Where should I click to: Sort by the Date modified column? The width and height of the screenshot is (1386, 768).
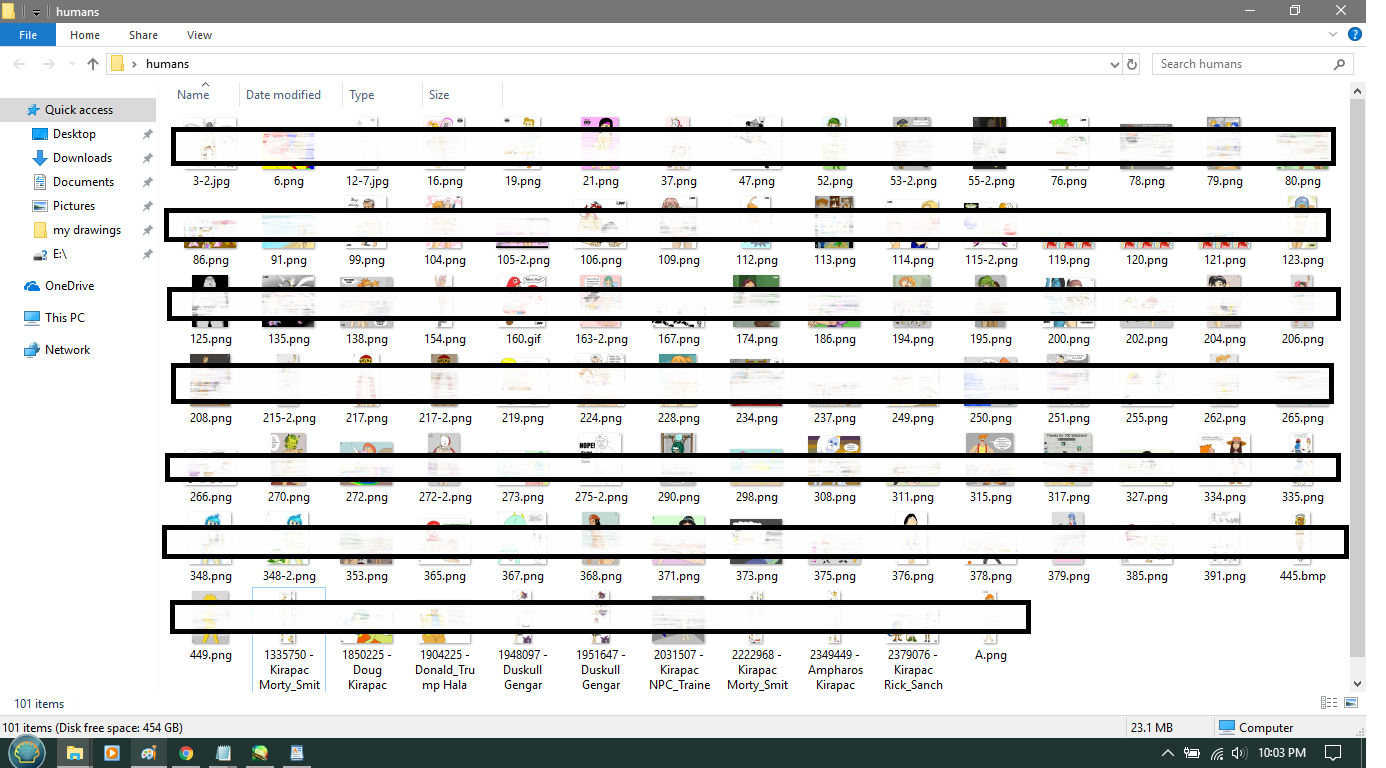pyautogui.click(x=283, y=95)
